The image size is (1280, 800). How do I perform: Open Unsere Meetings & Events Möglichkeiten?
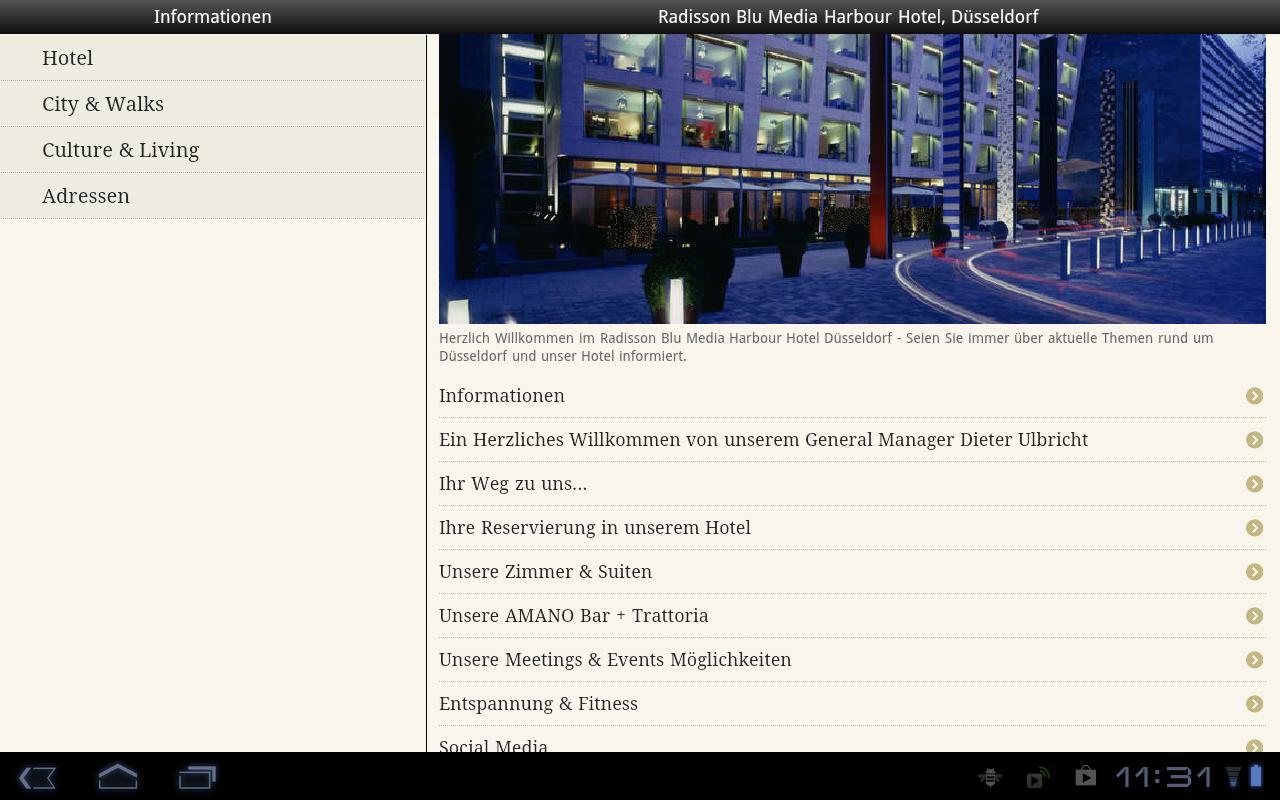852,660
